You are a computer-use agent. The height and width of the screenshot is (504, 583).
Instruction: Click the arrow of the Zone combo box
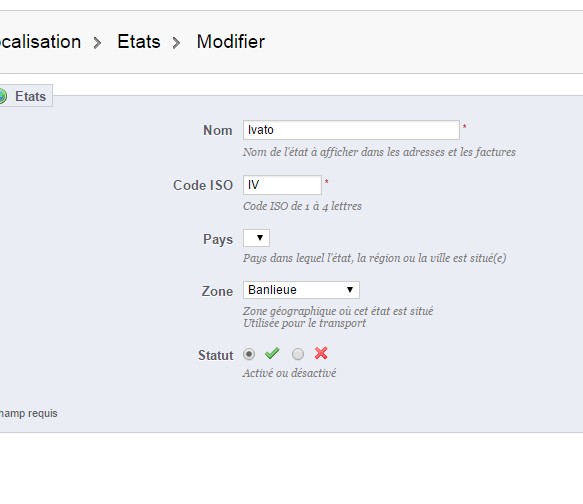350,290
